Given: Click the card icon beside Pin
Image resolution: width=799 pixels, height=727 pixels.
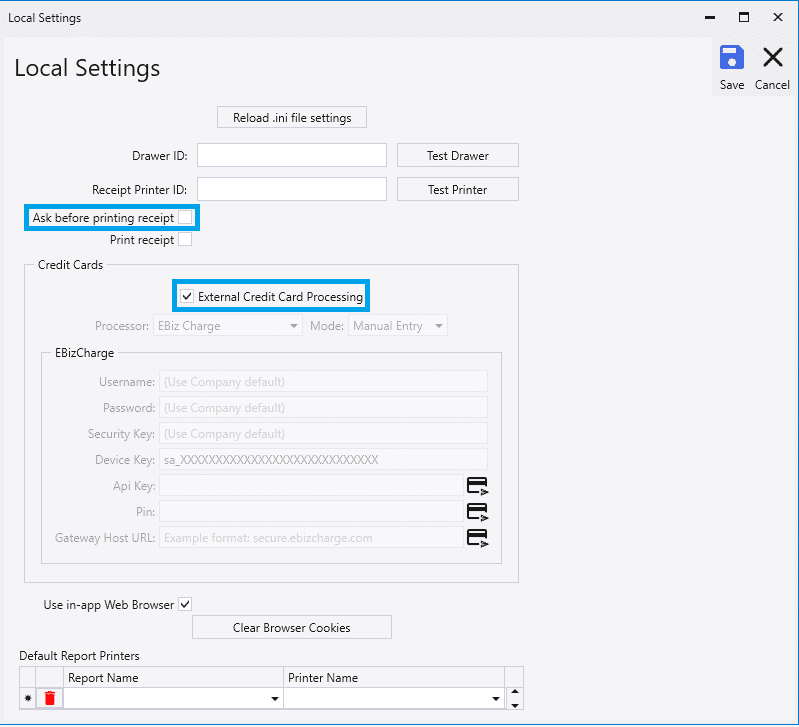Looking at the screenshot, I should point(477,511).
